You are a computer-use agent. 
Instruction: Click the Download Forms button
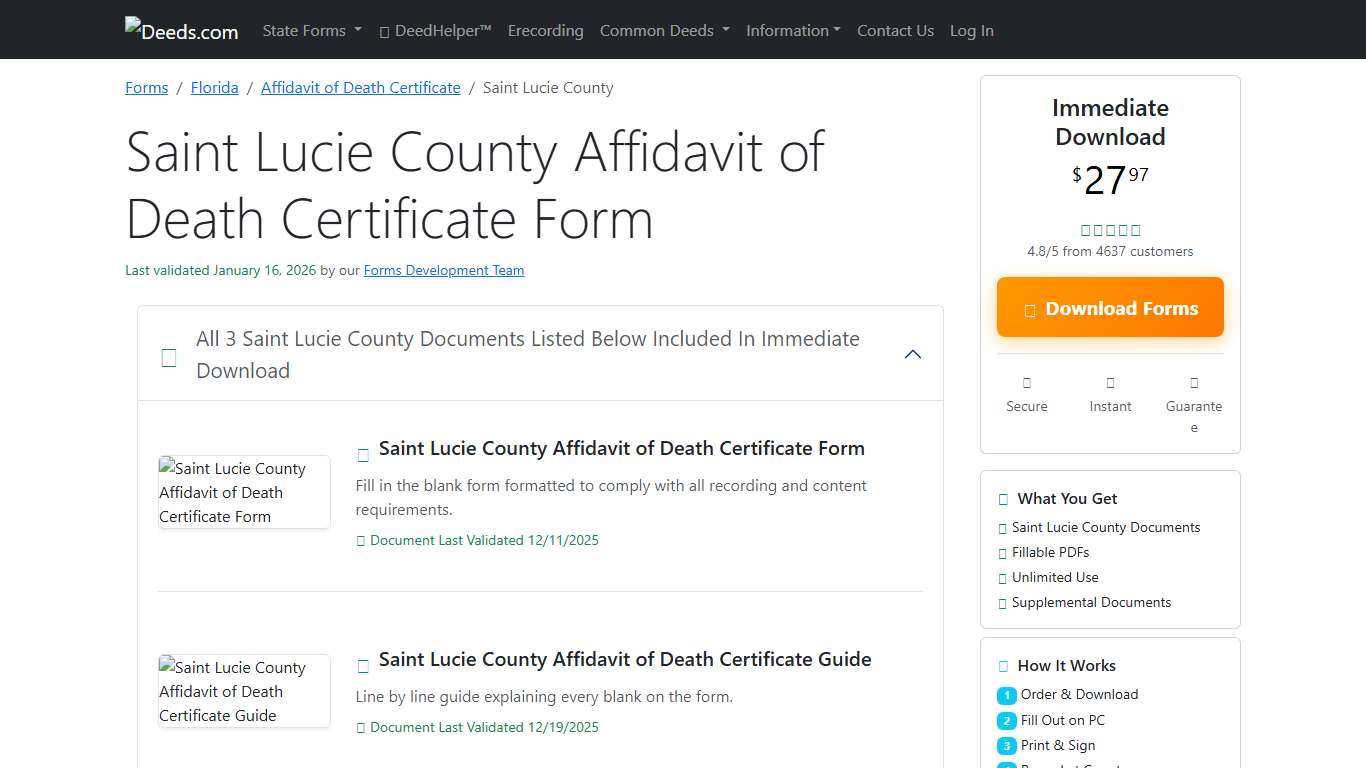point(1110,307)
